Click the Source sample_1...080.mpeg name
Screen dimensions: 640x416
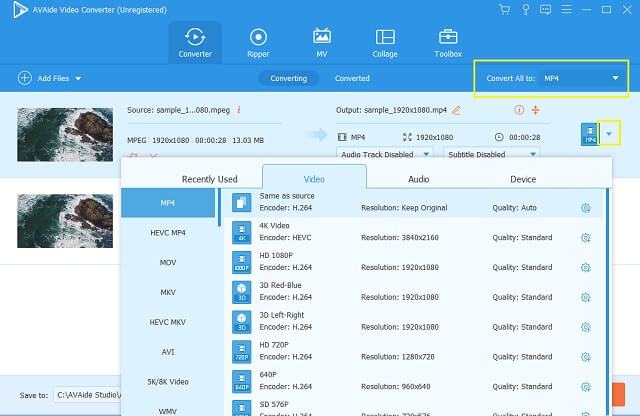click(178, 110)
